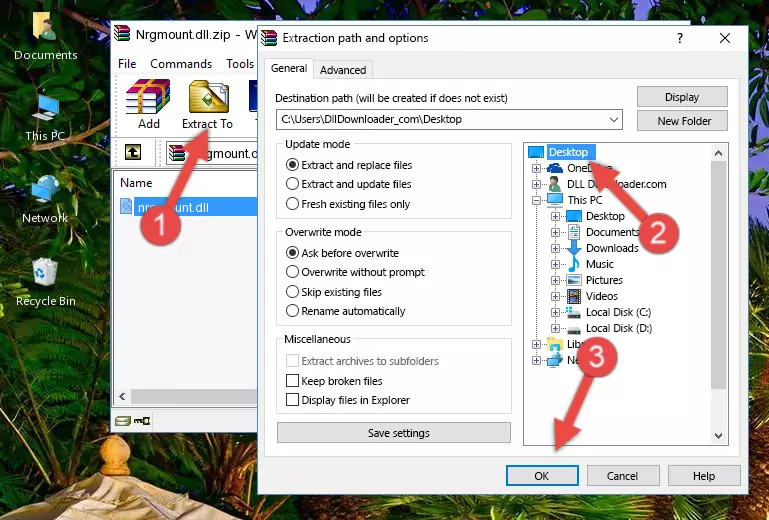
Task: Select Videos folder in the tree
Action: 602,296
